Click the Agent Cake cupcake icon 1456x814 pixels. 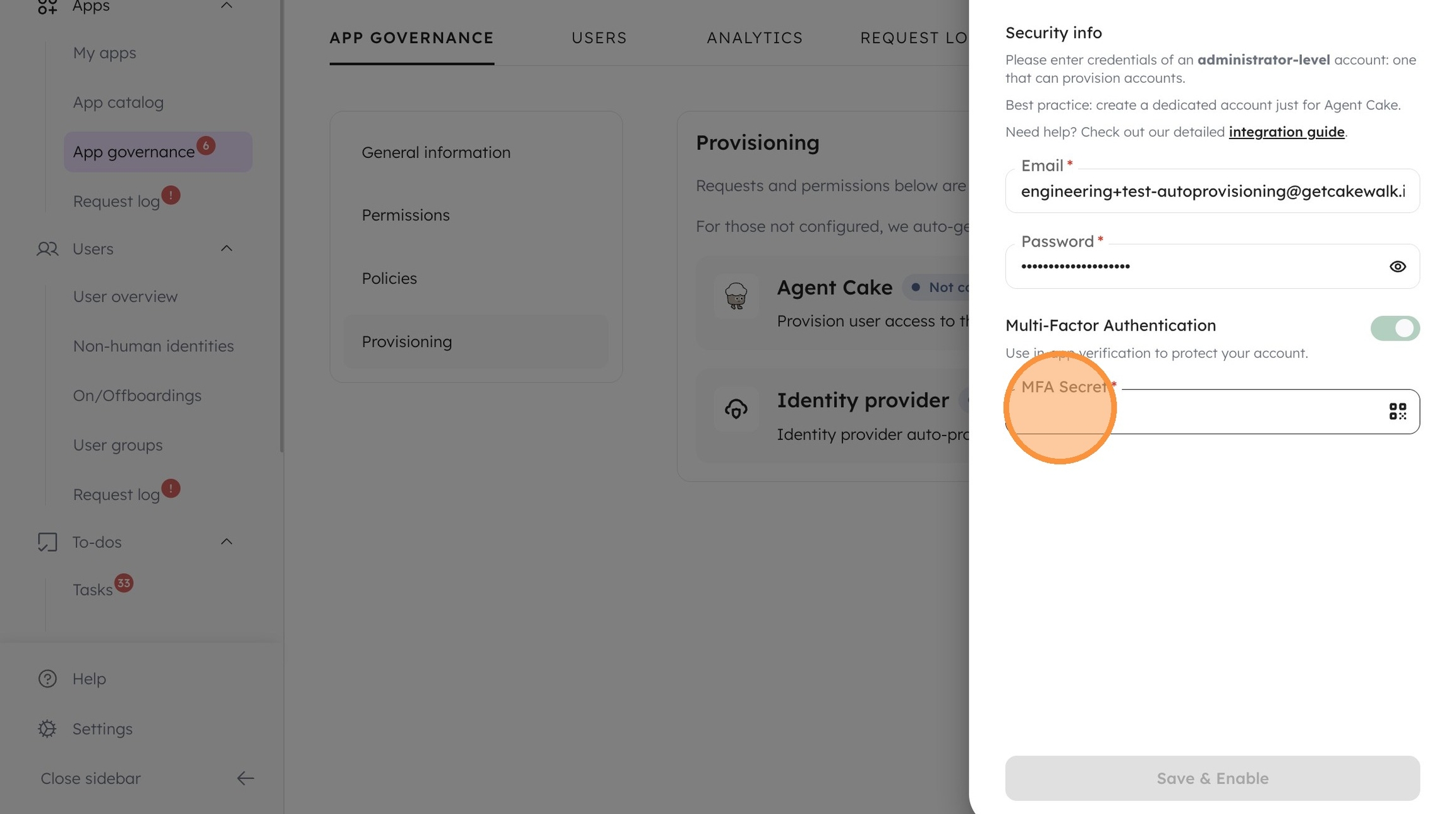point(736,296)
